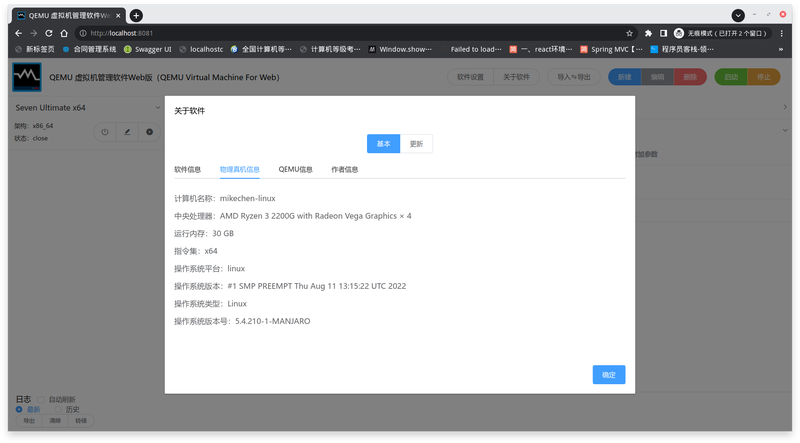This screenshot has height=443, width=800.
Task: Click the pencil edit icon for the VM
Action: pyautogui.click(x=127, y=132)
